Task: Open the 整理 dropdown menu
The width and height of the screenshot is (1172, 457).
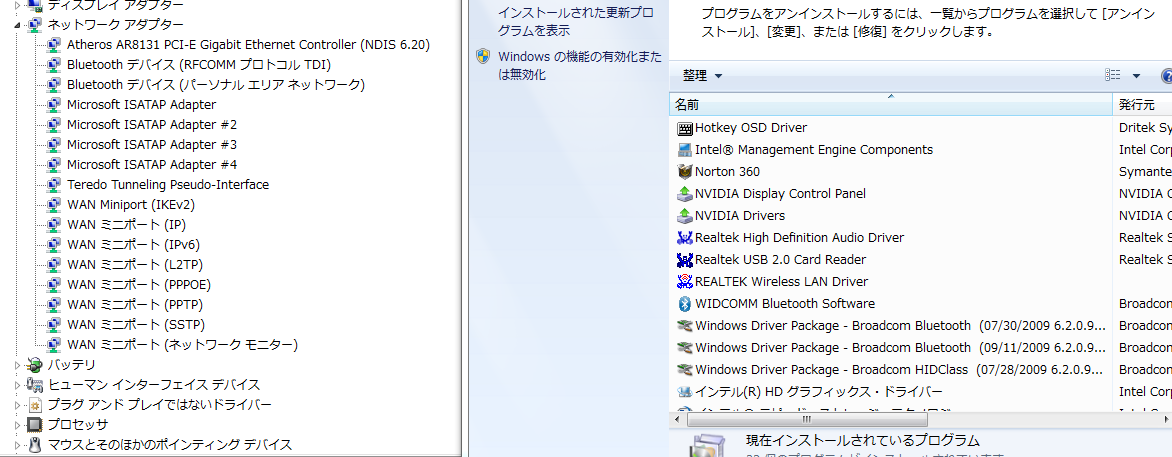Action: coord(702,76)
